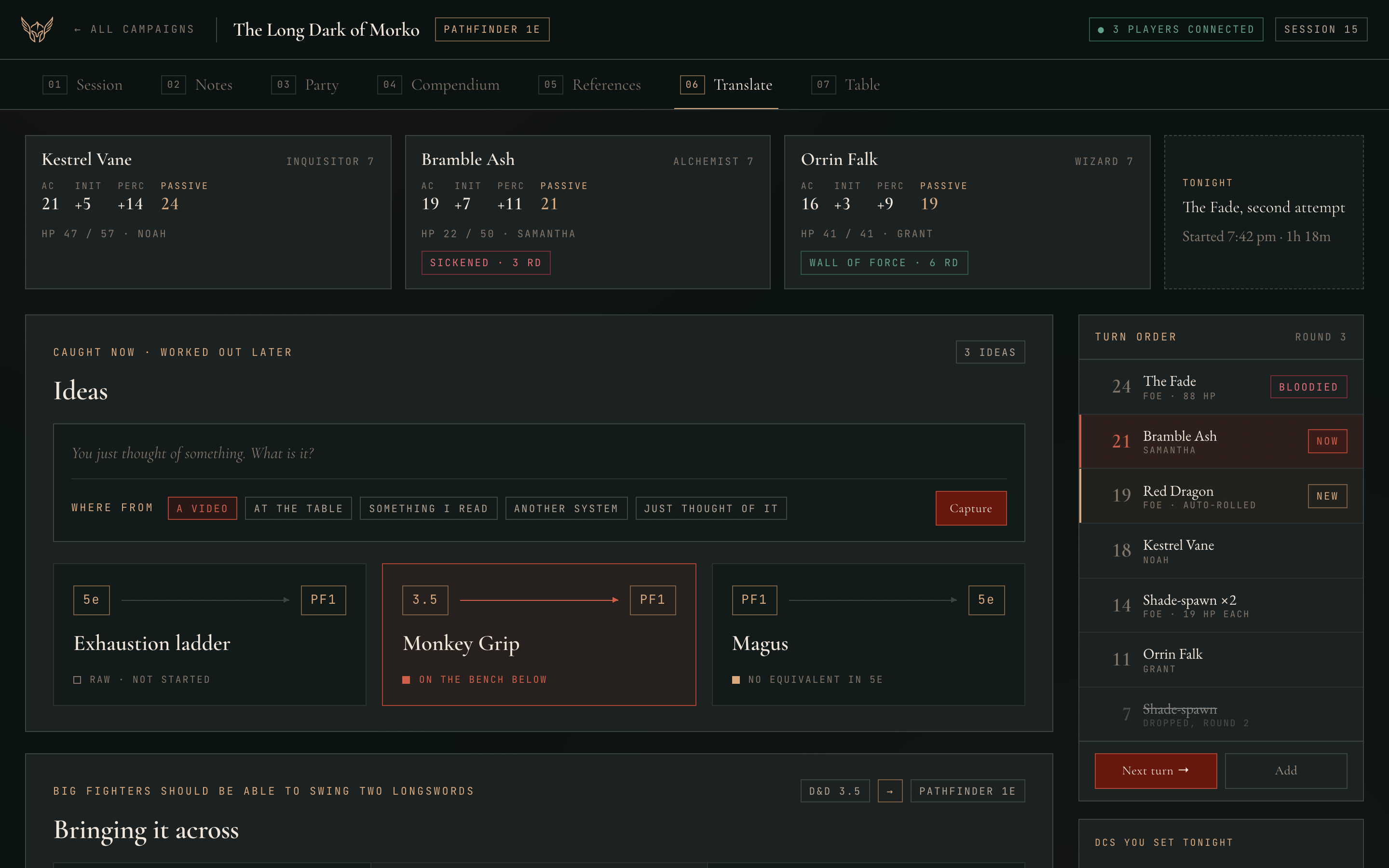Select 'Just Thought of It' source
Screen dimensions: 1389x868
pyautogui.click(x=710, y=509)
